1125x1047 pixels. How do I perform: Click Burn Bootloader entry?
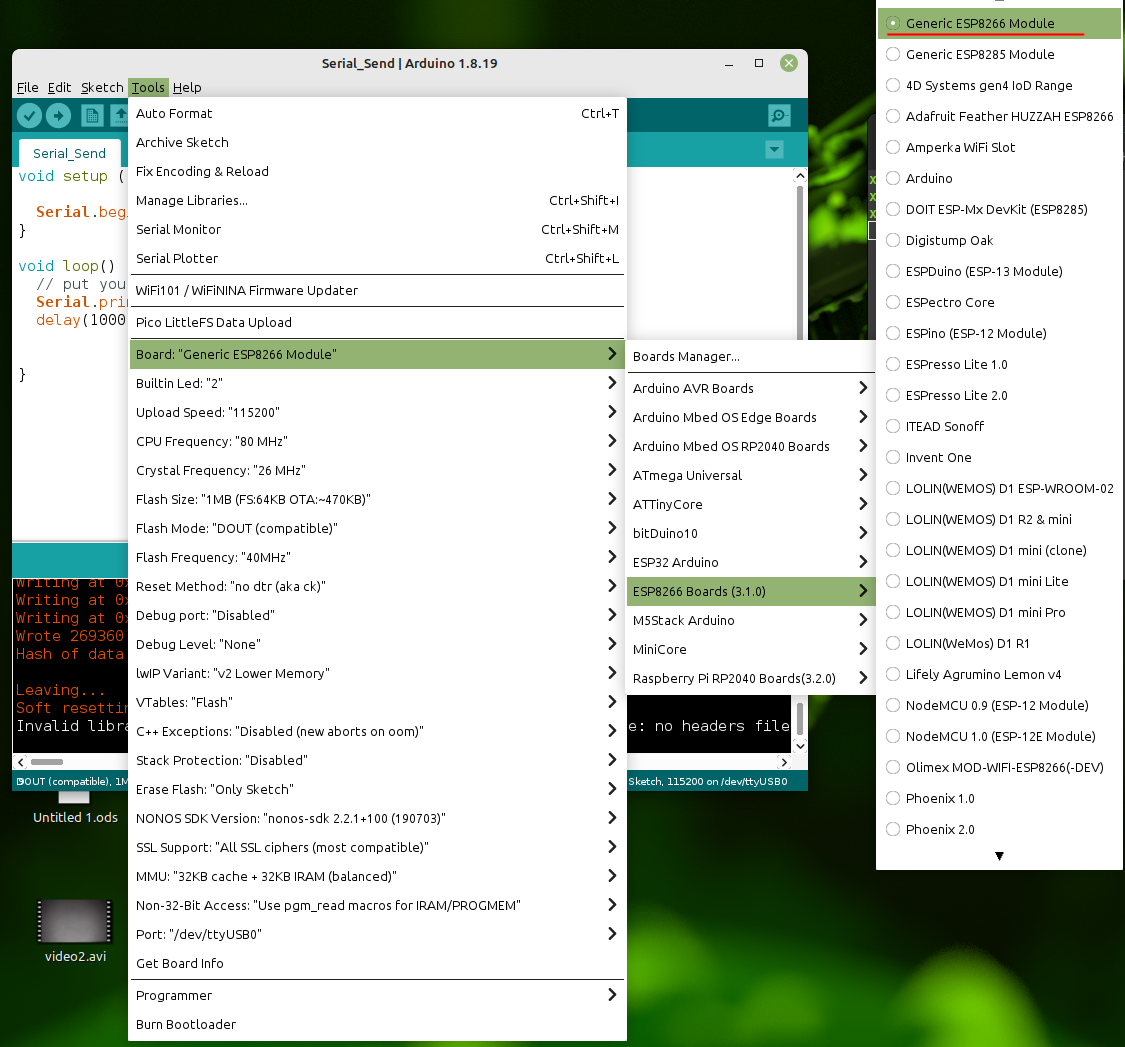point(377,1025)
